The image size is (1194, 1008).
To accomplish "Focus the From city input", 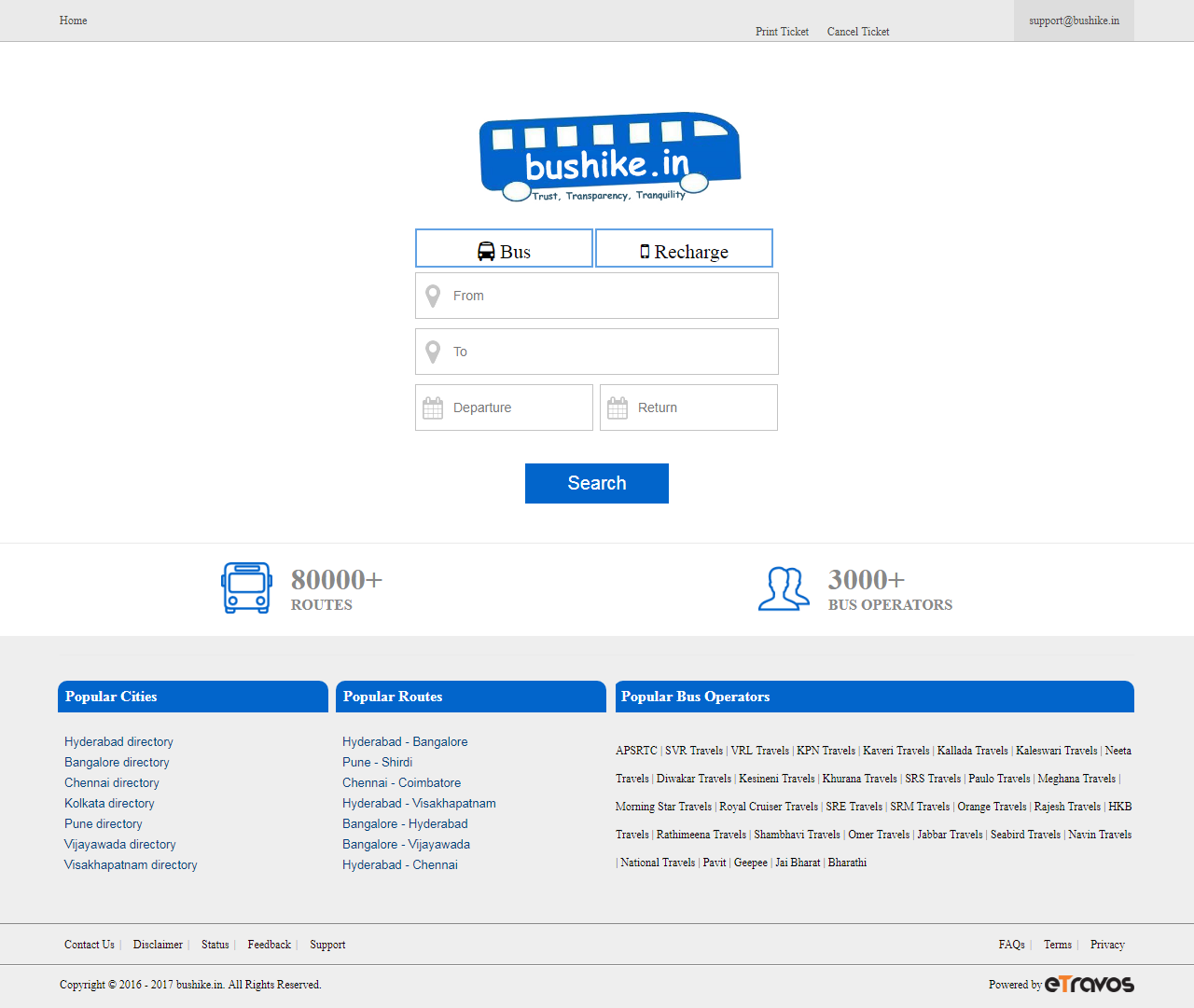I will 597,296.
